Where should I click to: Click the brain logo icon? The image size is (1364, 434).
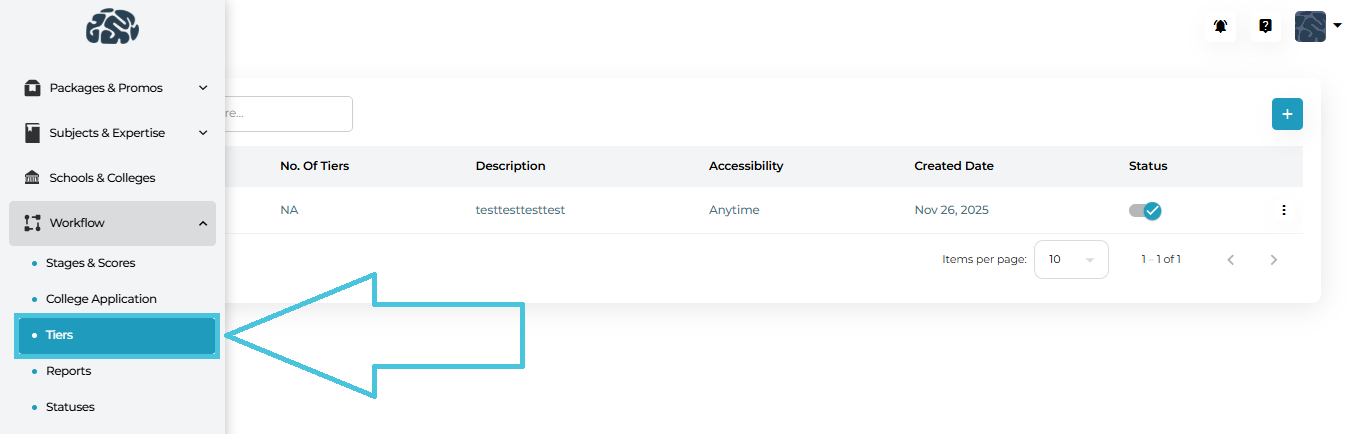(x=112, y=27)
